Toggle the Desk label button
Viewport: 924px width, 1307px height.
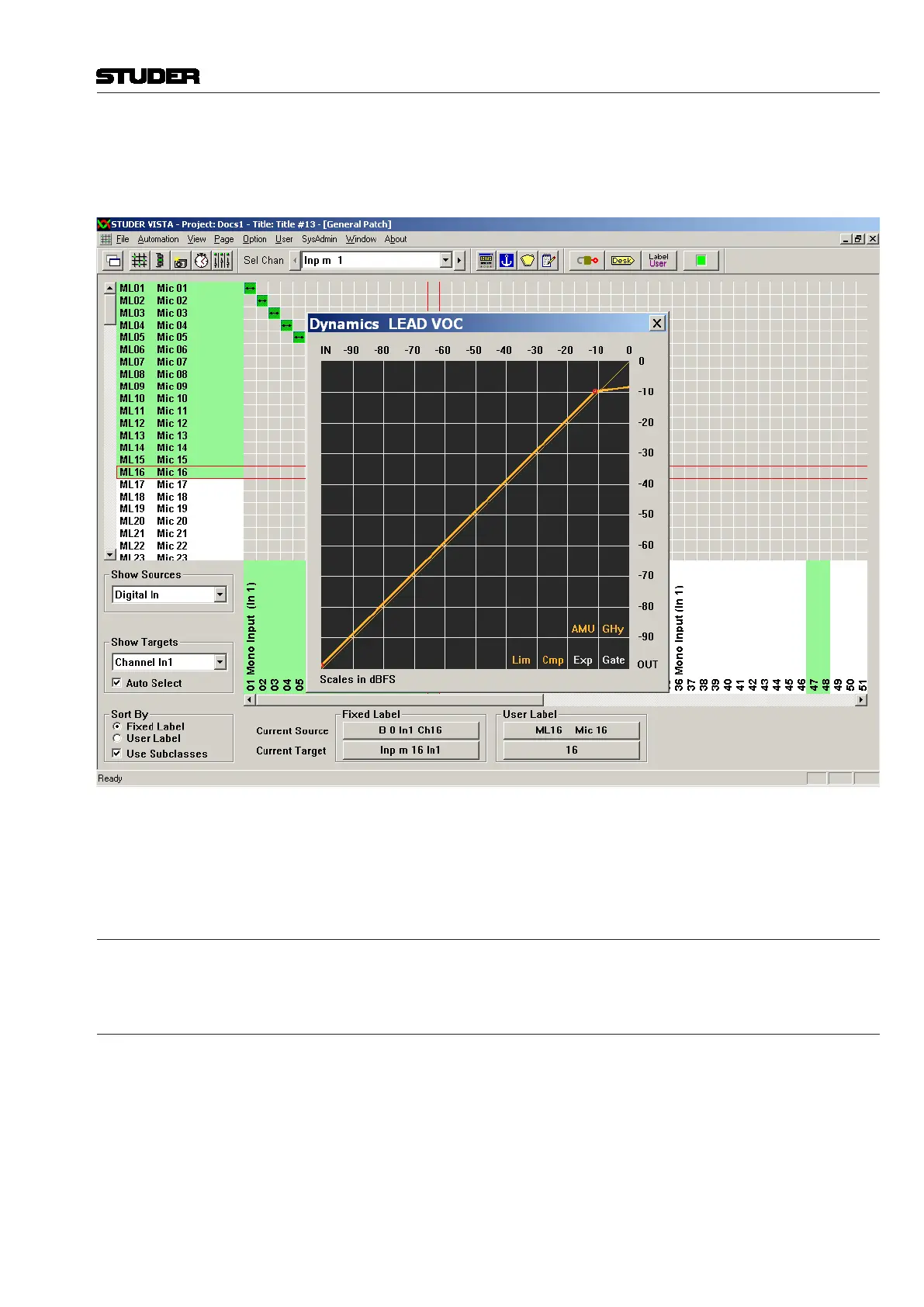point(622,261)
